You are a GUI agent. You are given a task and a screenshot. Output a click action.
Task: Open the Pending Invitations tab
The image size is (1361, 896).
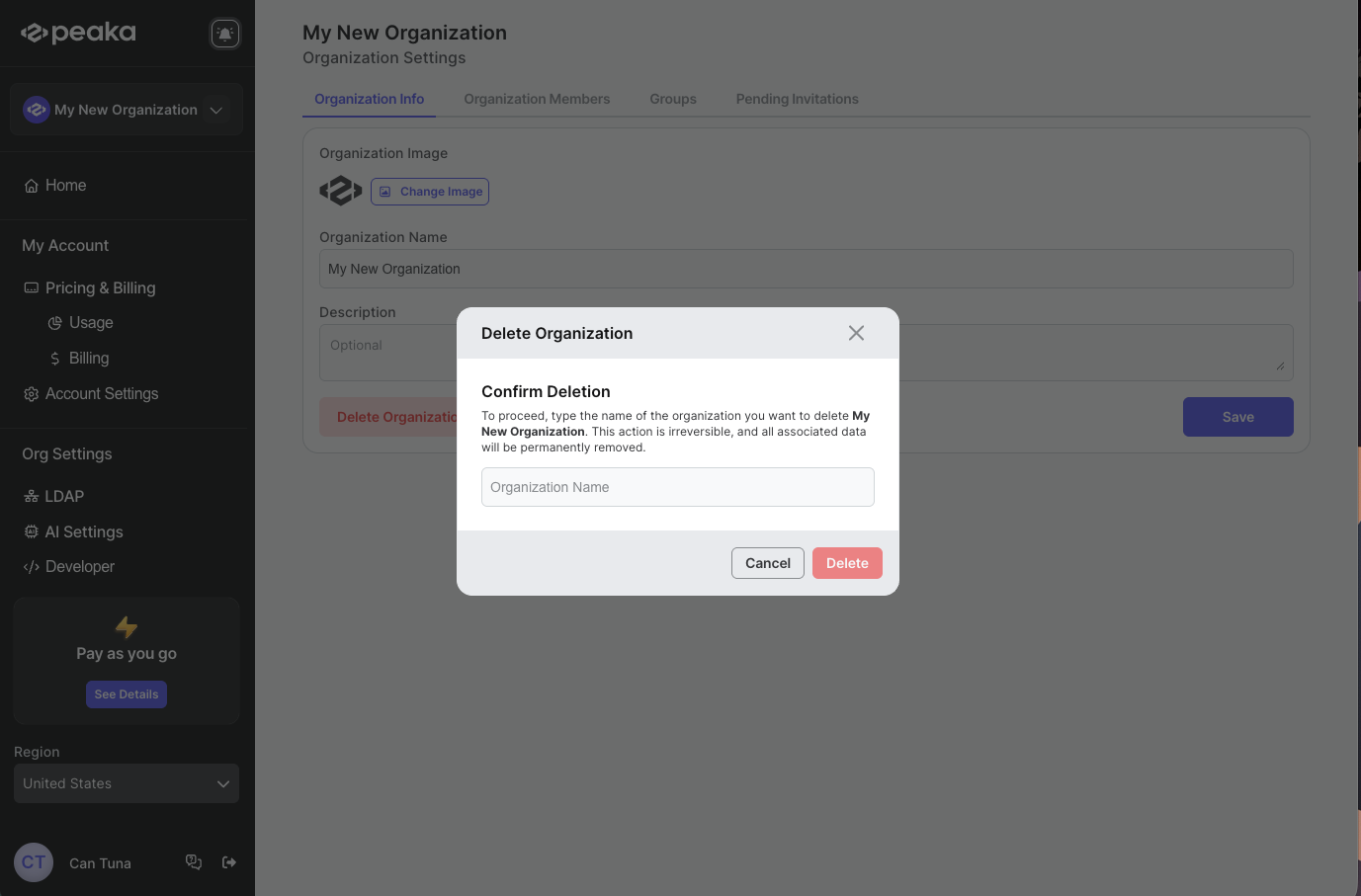(797, 99)
